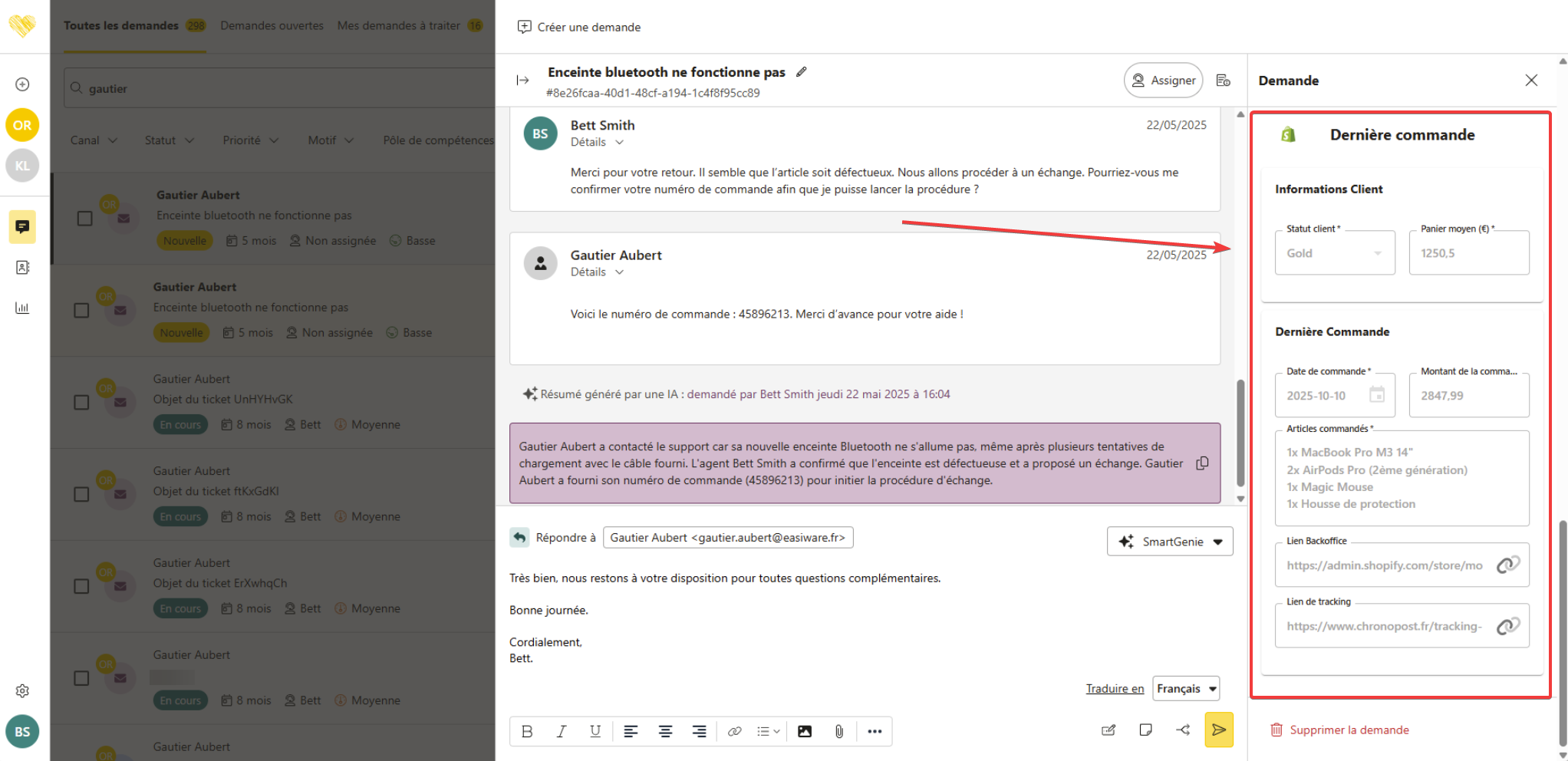Open Mes demandes à traiter tab
Viewport: 1568px width, 761px height.
399,25
